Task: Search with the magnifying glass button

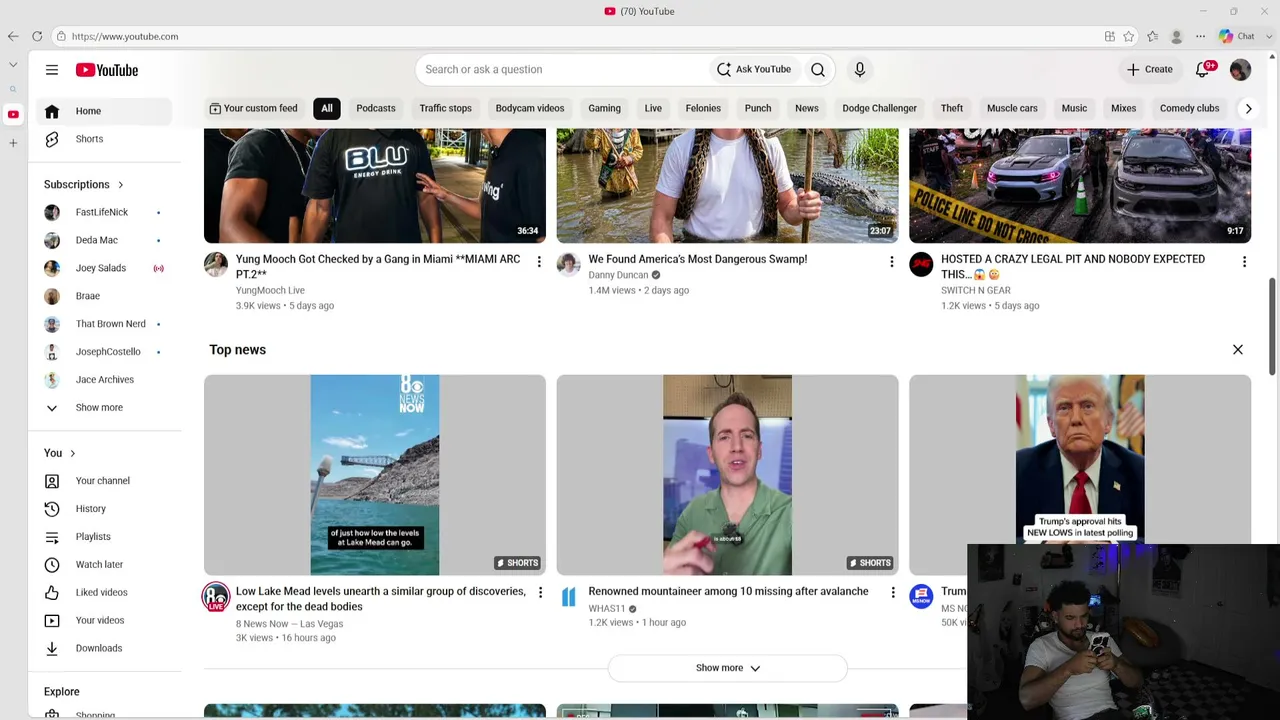Action: click(x=818, y=70)
